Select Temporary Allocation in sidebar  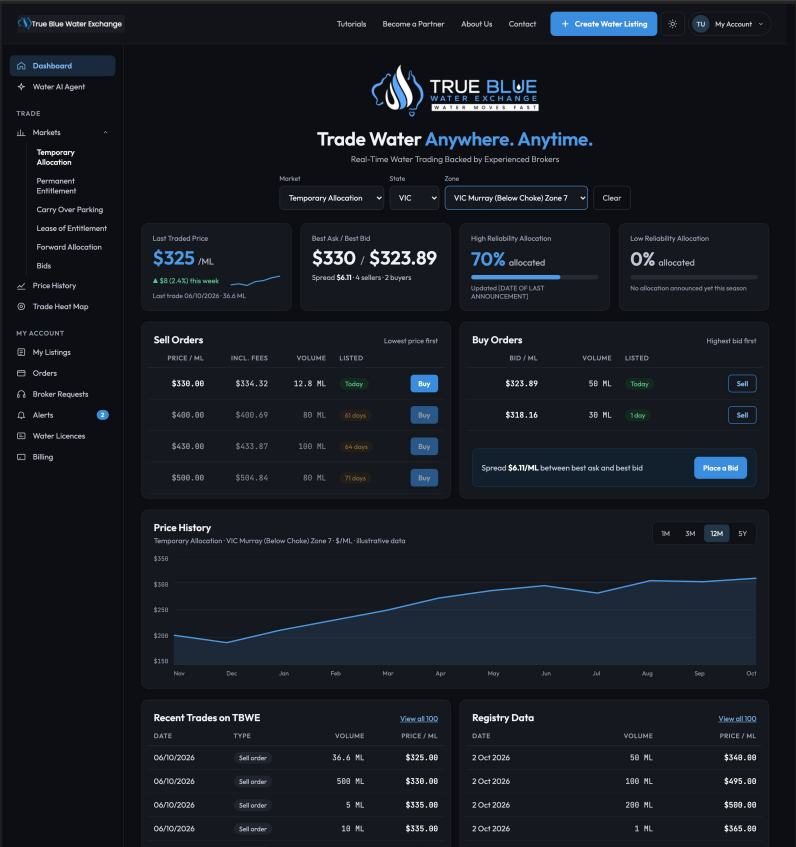point(56,157)
